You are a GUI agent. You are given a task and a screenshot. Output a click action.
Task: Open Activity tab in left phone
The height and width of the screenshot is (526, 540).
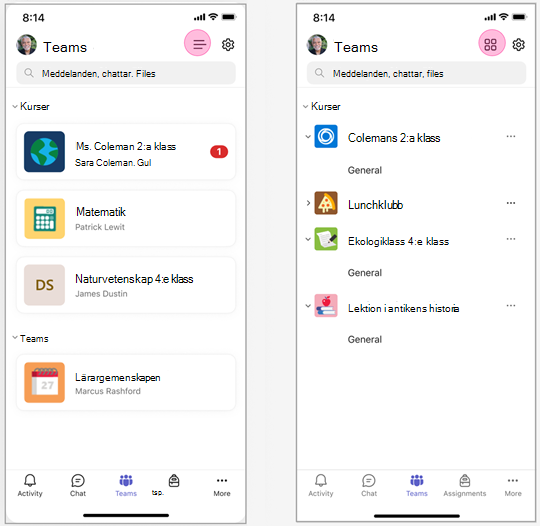click(30, 485)
